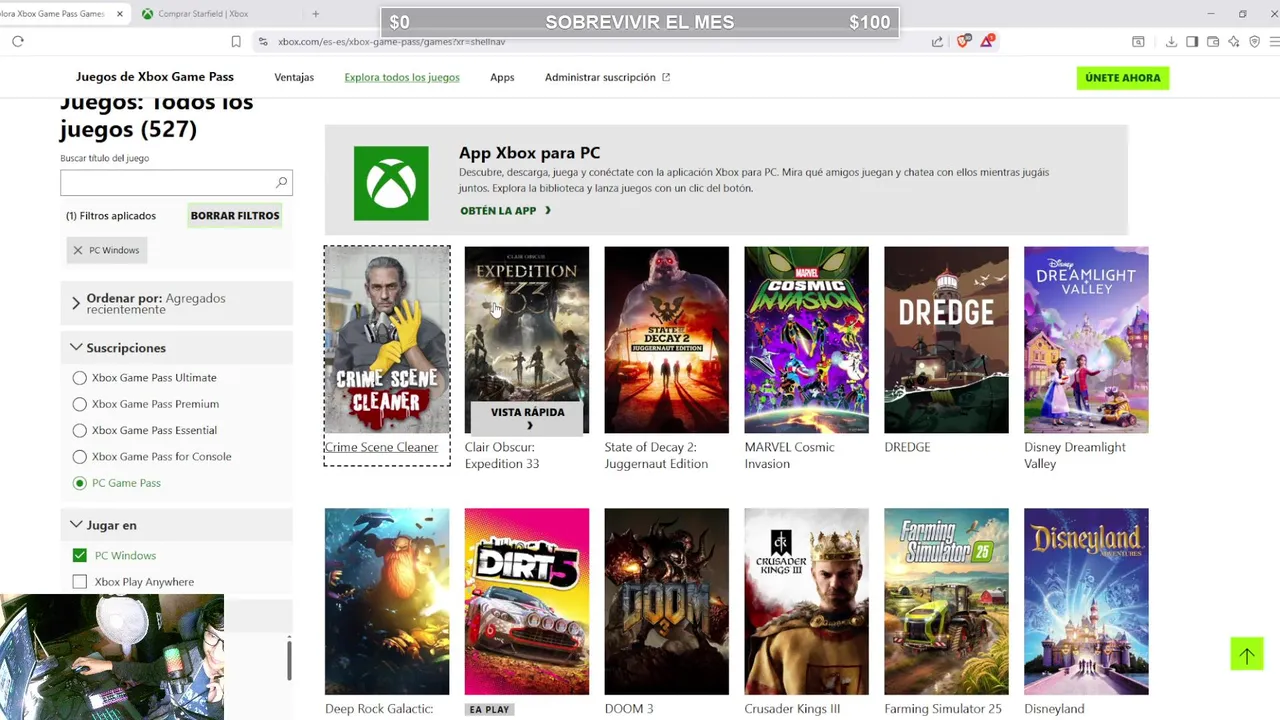Click the Buscar título del juego field

176,182
